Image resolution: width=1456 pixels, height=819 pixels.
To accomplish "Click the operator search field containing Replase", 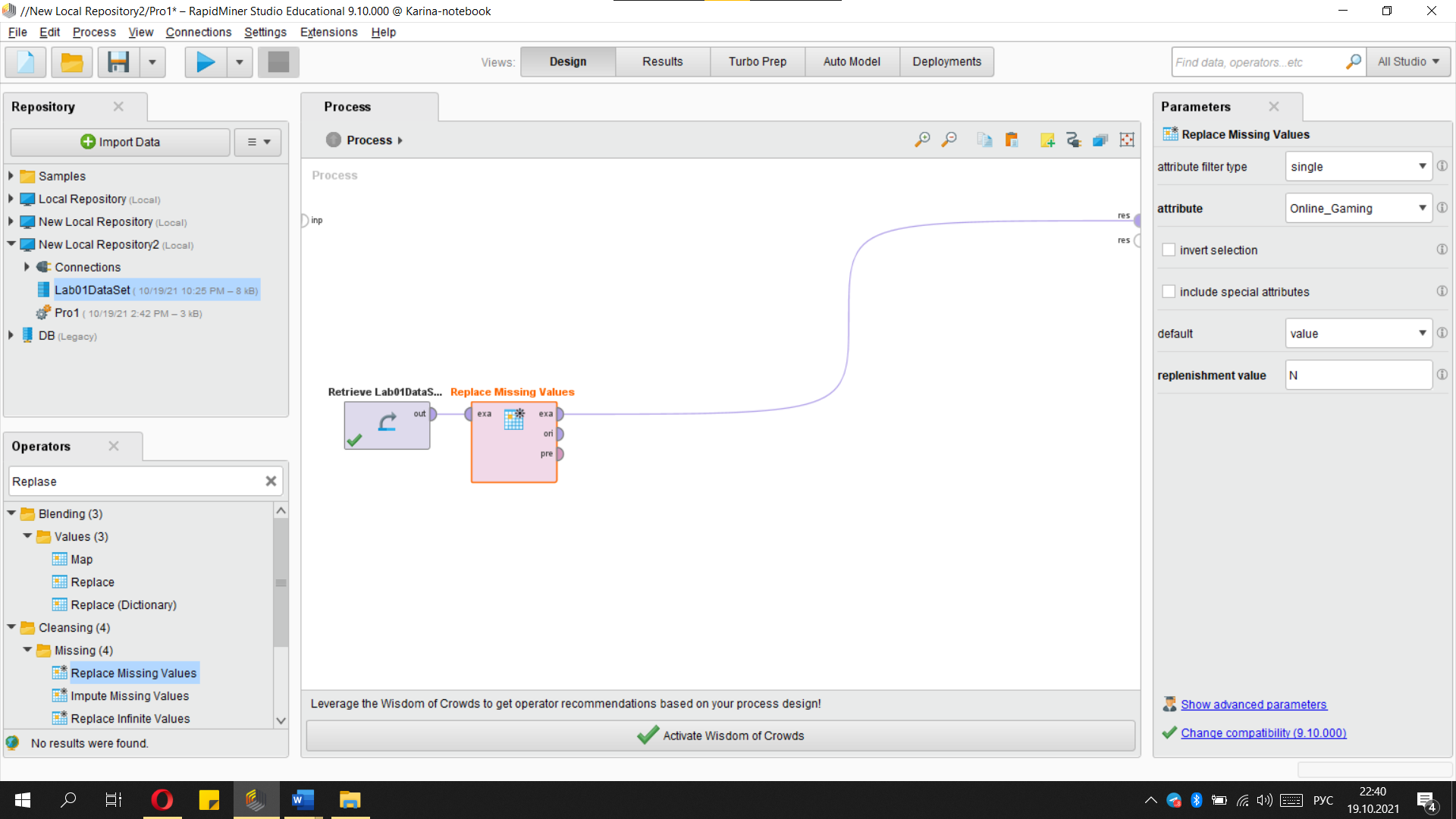I will [135, 482].
